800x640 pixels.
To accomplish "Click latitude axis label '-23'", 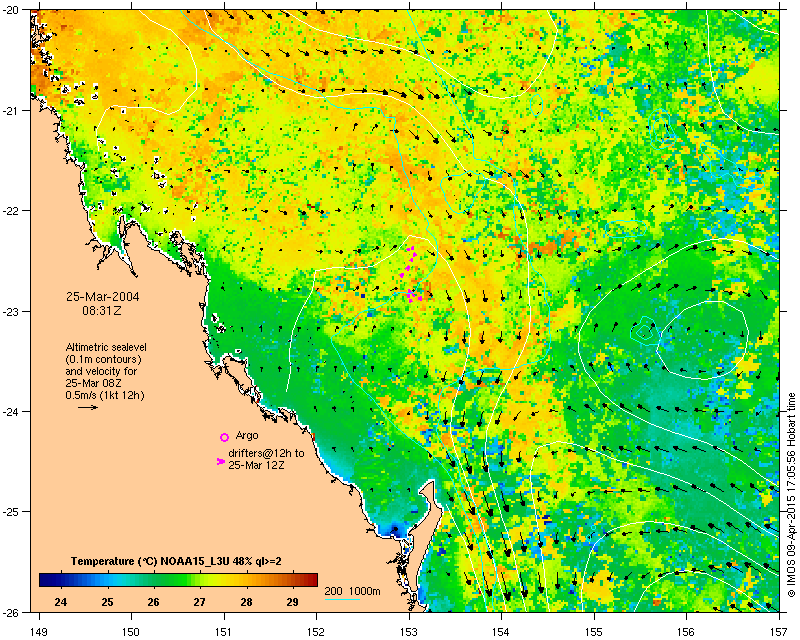I will [x=12, y=311].
